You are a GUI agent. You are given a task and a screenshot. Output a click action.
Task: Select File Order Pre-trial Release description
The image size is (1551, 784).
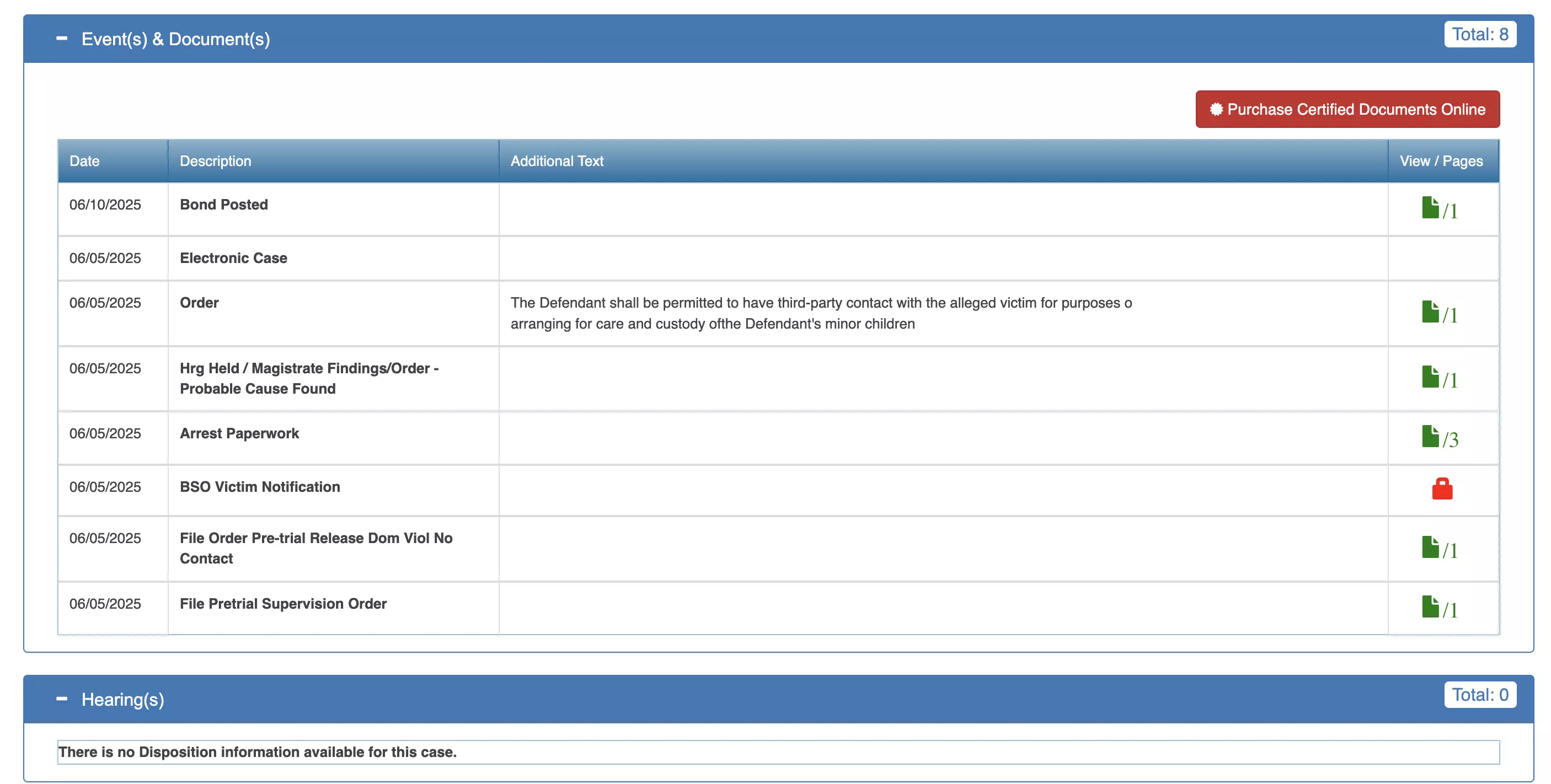point(316,548)
